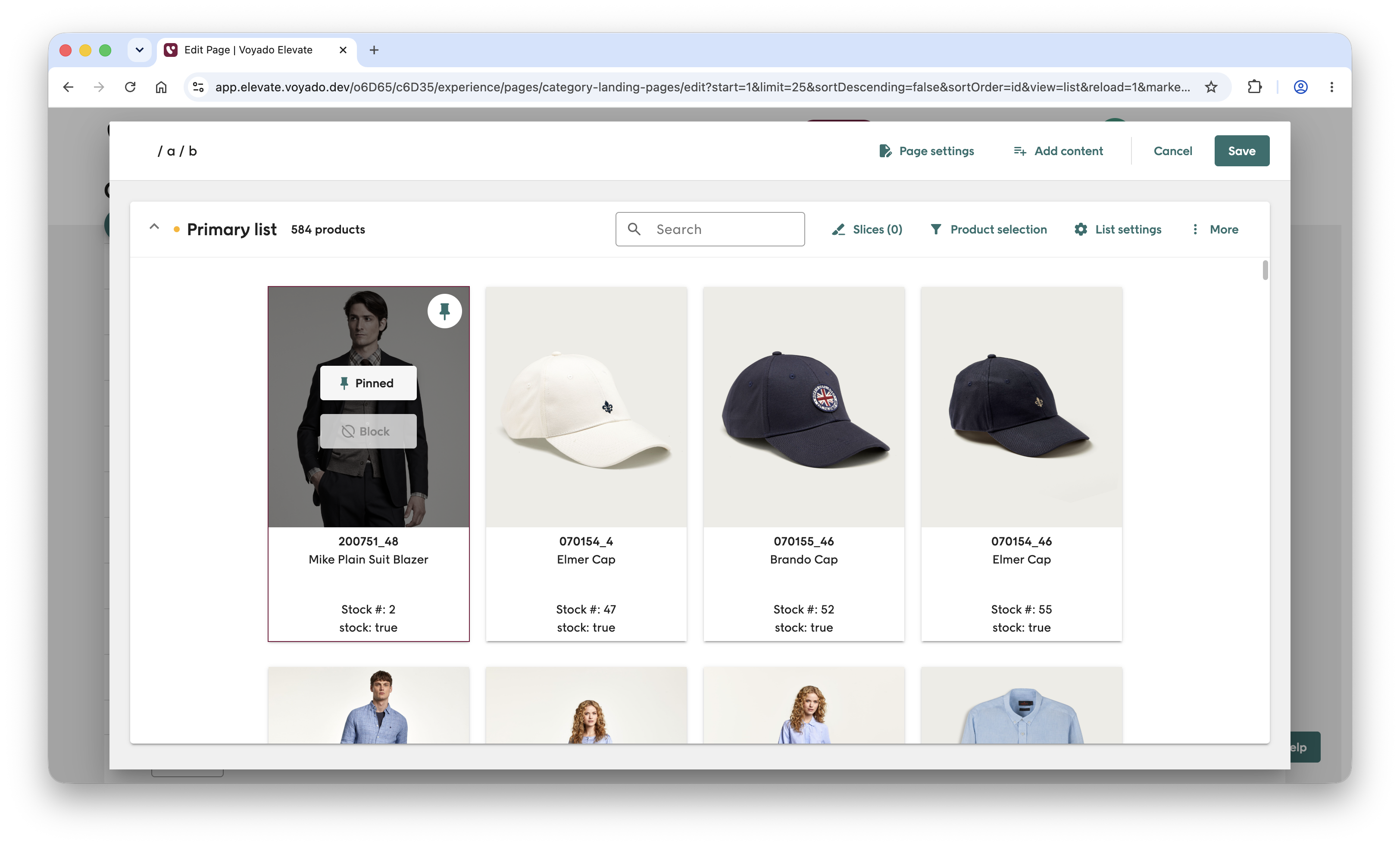Screen dimensions: 1400x847
Task: Open a new browser tab
Action: (374, 50)
